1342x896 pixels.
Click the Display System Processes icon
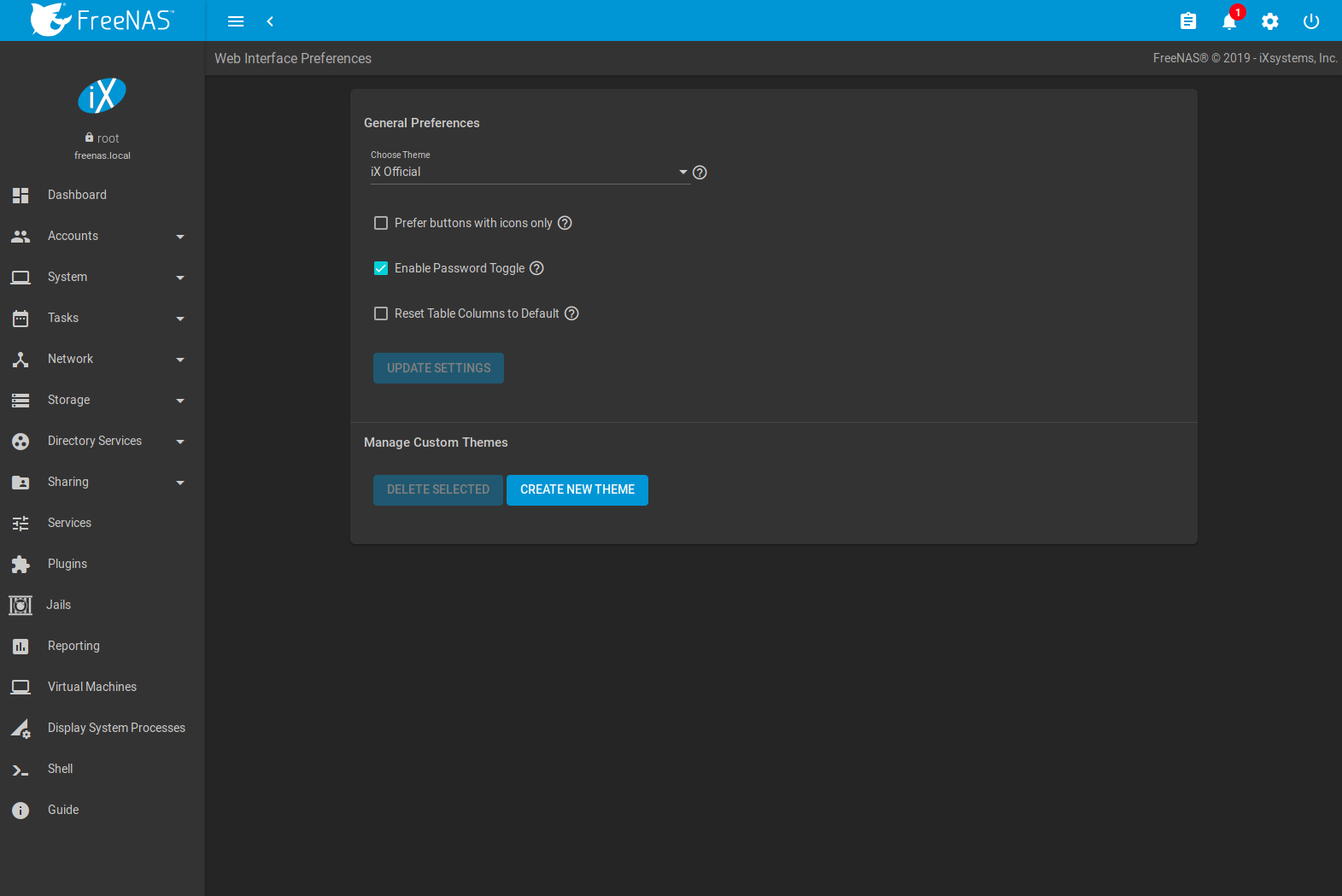pyautogui.click(x=21, y=729)
